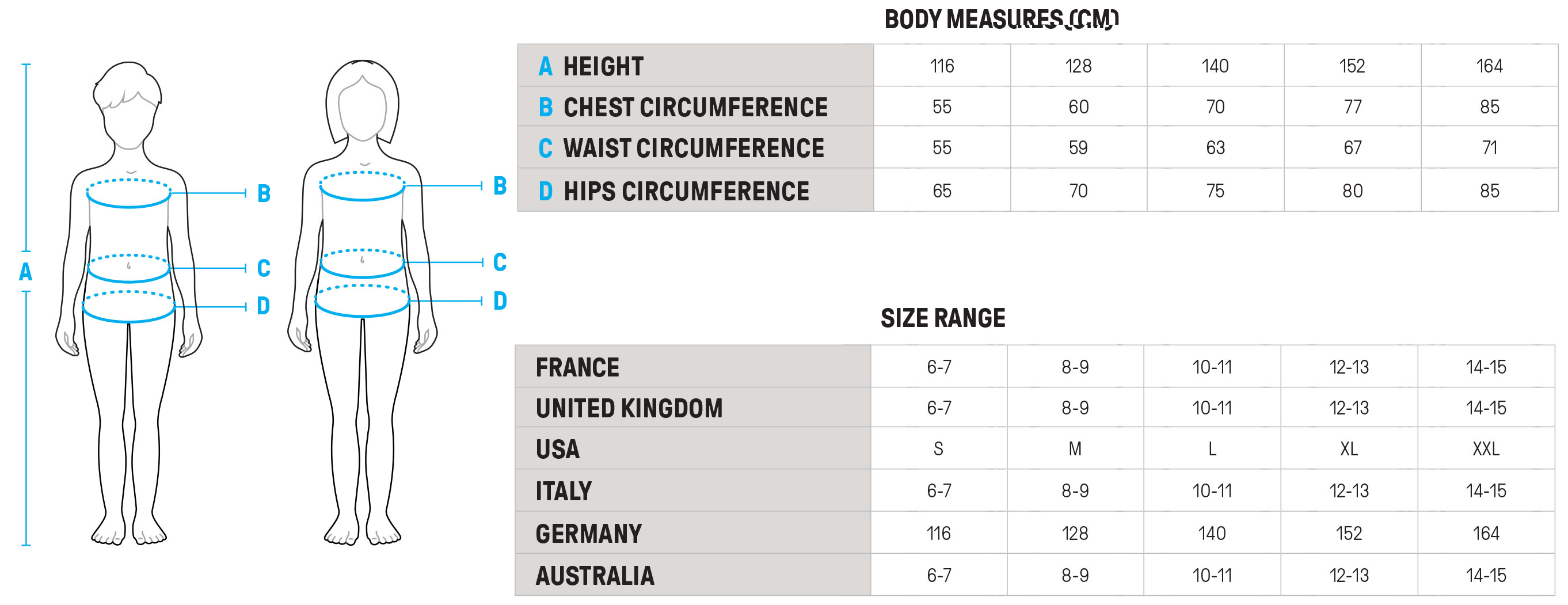
Task: Click the 152 cell in Germany row
Action: (x=1348, y=534)
